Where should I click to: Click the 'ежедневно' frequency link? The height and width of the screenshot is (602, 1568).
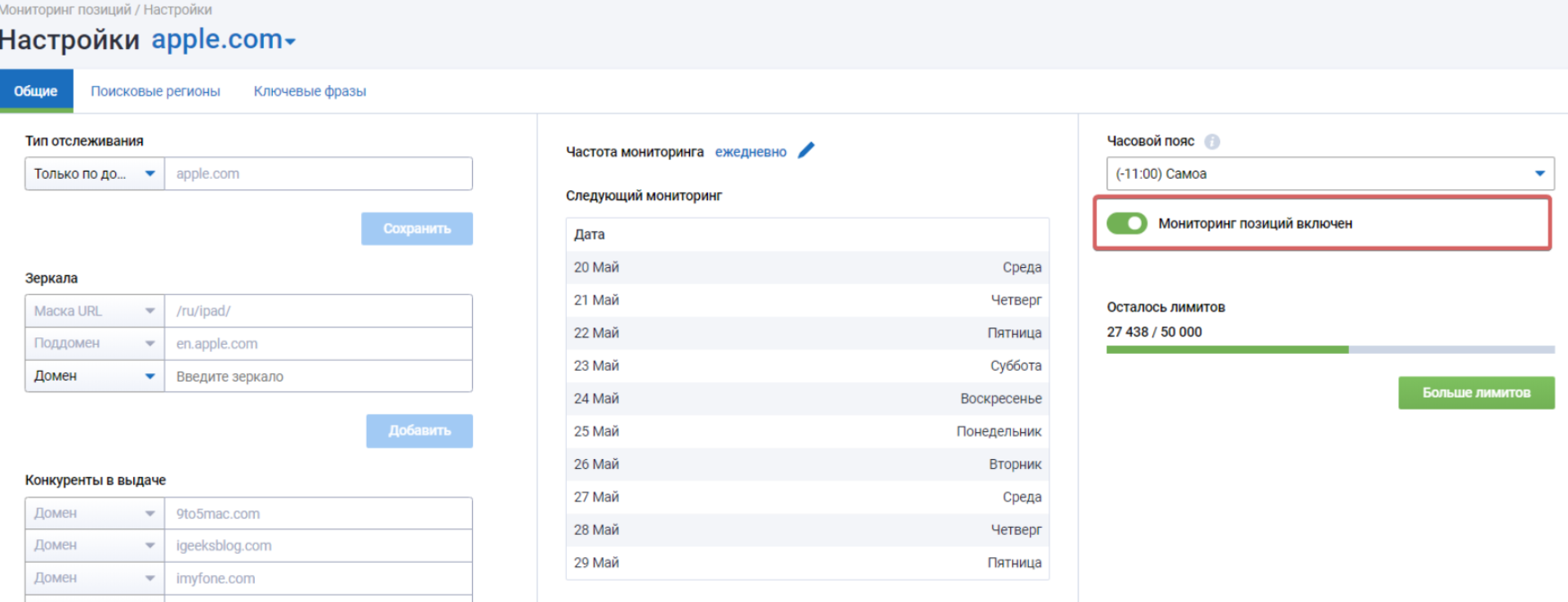(751, 152)
